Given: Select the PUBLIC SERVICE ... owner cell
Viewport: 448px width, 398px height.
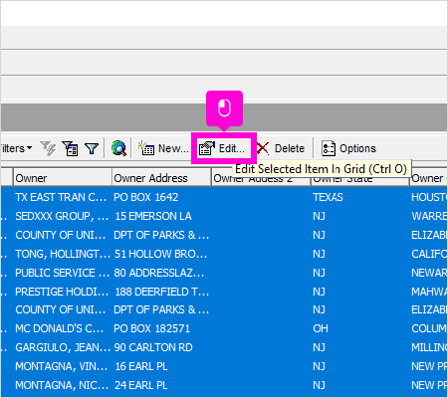Looking at the screenshot, I should [x=62, y=273].
